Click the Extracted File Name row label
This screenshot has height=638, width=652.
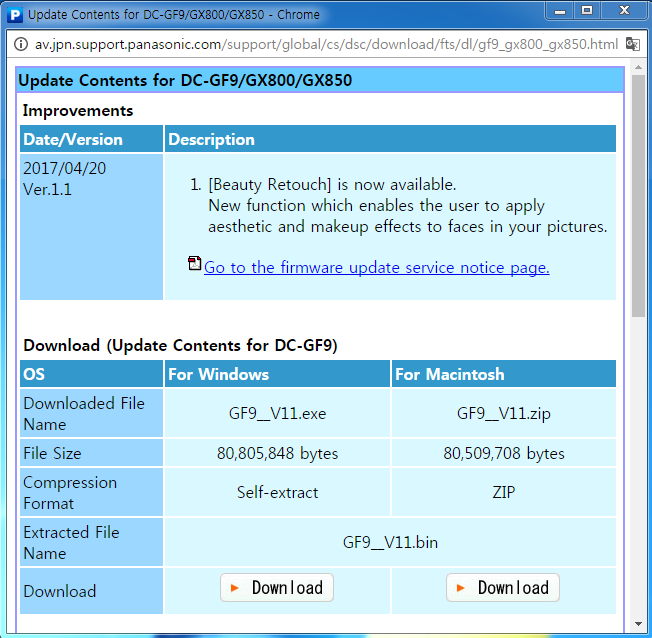[91, 542]
